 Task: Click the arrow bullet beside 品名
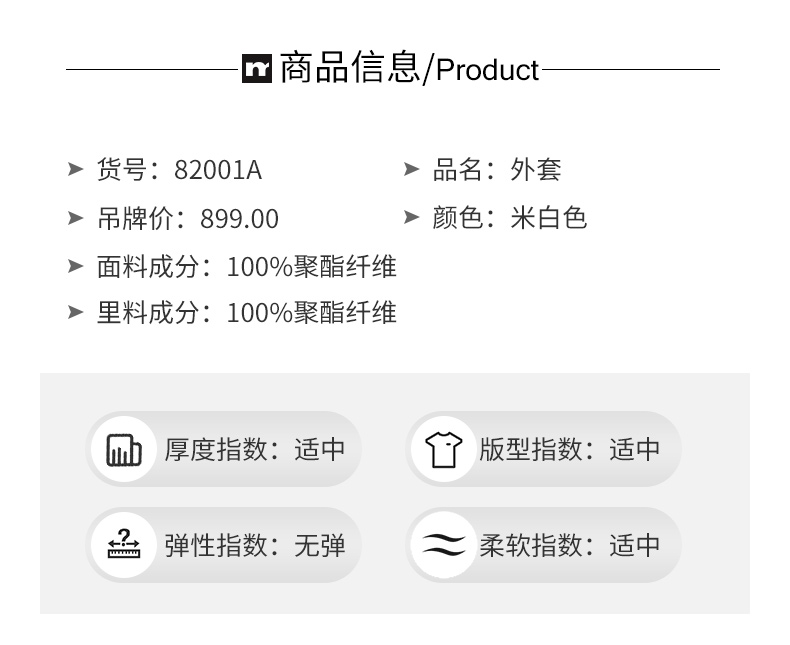pyautogui.click(x=411, y=169)
